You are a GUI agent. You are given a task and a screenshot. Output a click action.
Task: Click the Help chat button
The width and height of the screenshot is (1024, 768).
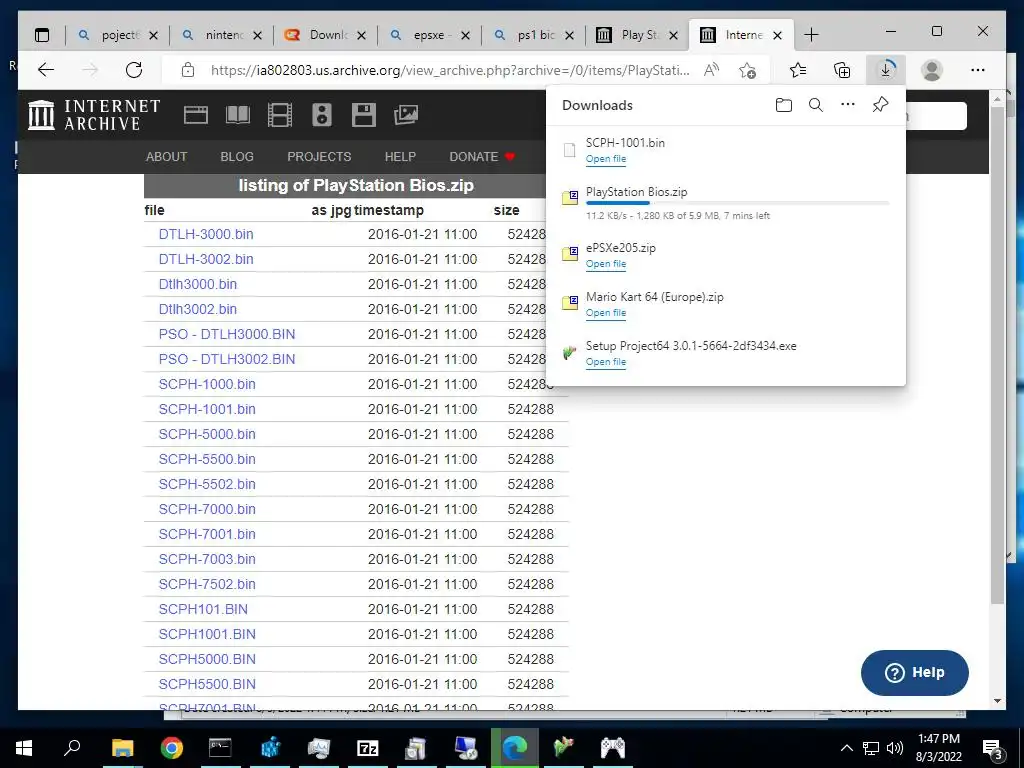914,673
